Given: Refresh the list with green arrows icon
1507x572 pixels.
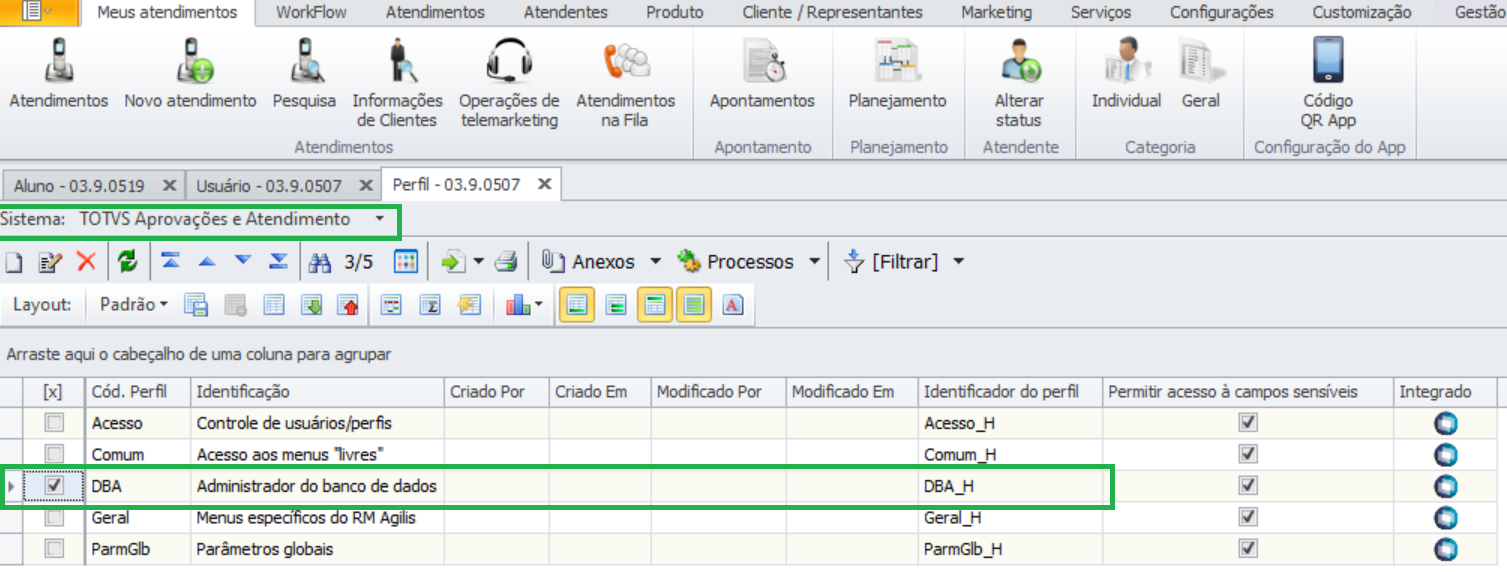Looking at the screenshot, I should (127, 262).
